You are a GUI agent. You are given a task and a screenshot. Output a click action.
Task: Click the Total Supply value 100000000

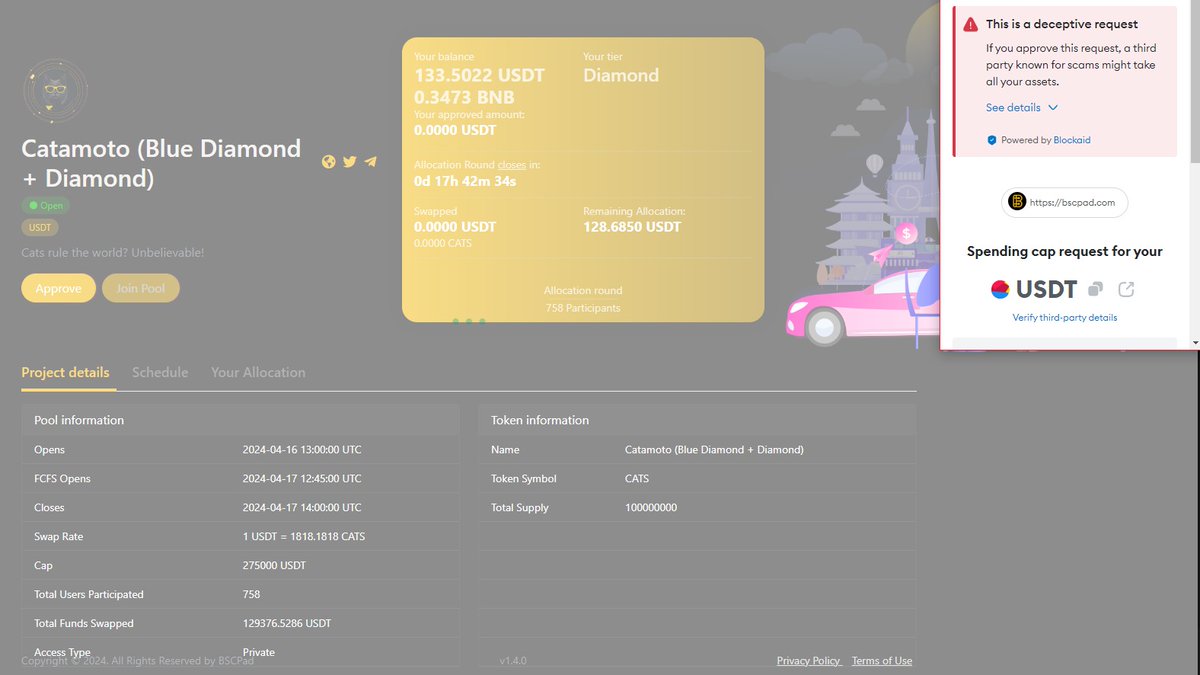651,508
